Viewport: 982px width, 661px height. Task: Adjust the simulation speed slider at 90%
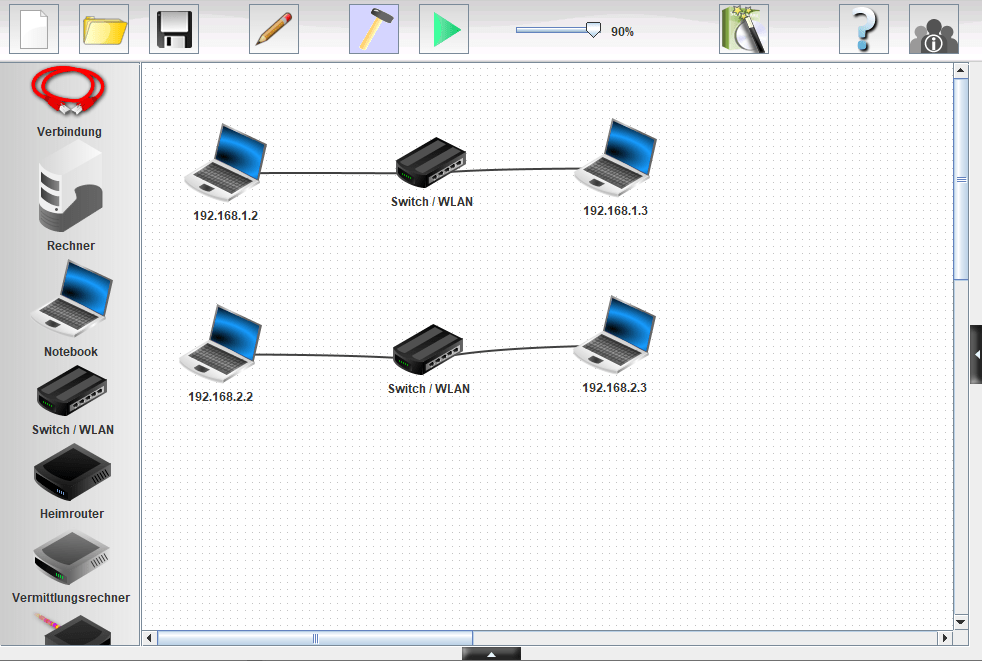[592, 30]
